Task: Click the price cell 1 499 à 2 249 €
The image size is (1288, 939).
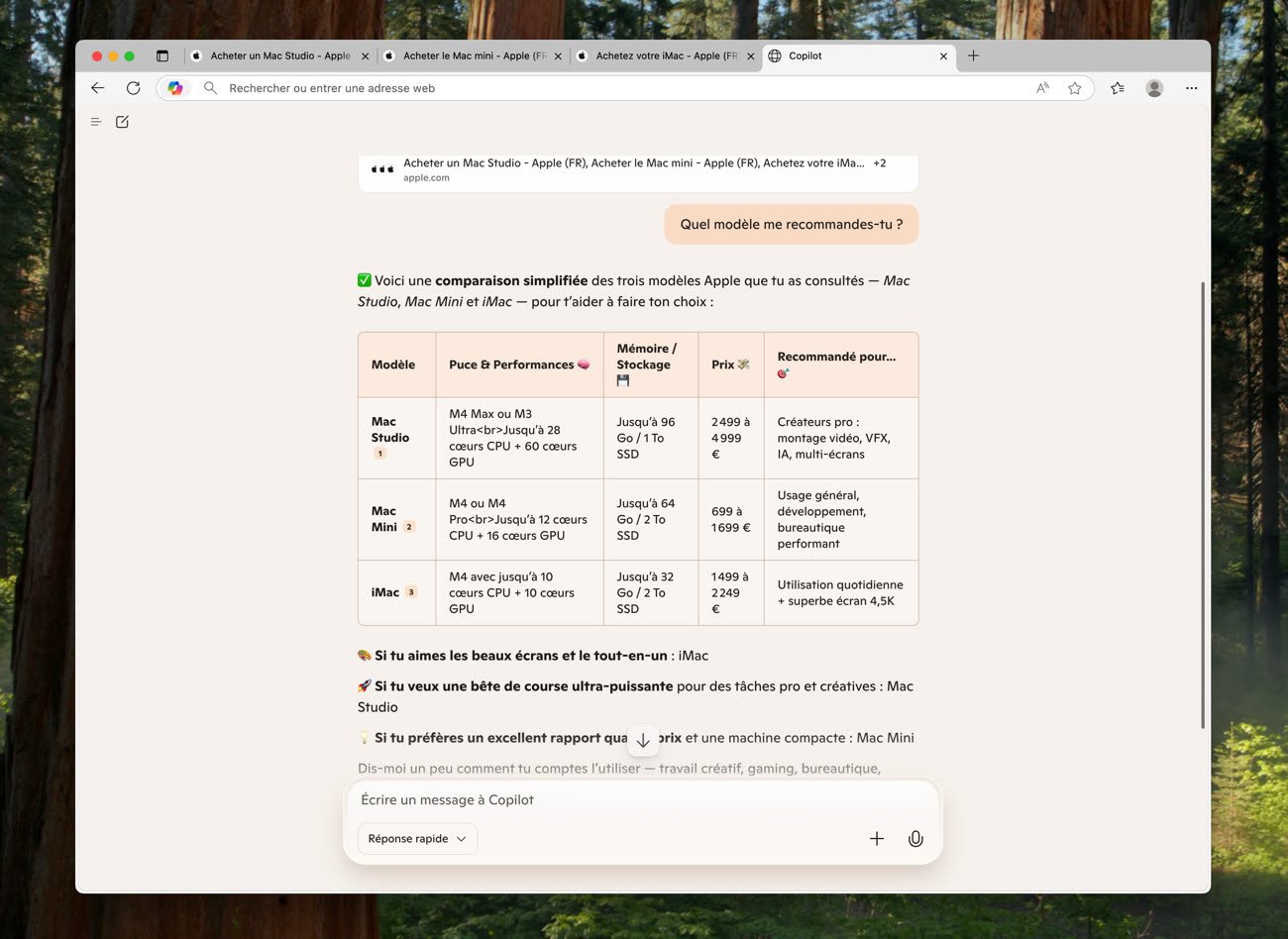Action: (x=731, y=592)
